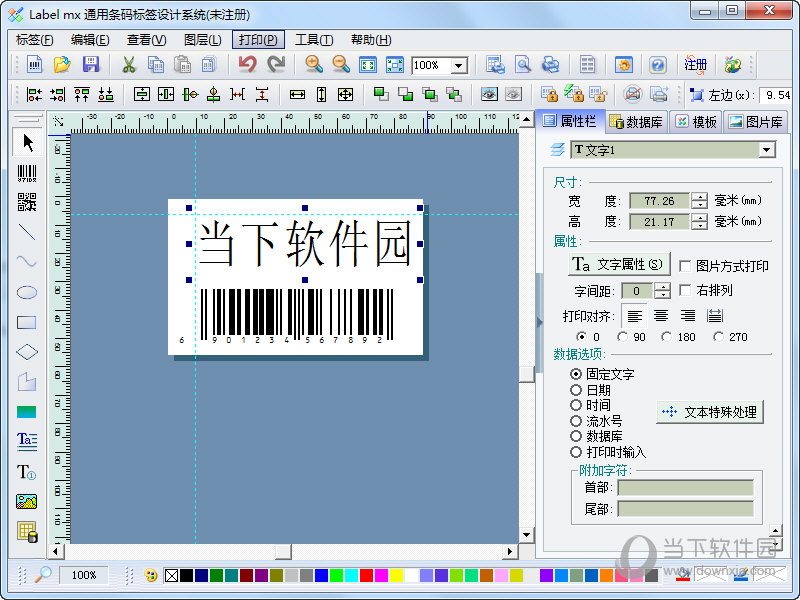Image resolution: width=800 pixels, height=600 pixels.
Task: Set print alignment to left
Action: point(634,316)
